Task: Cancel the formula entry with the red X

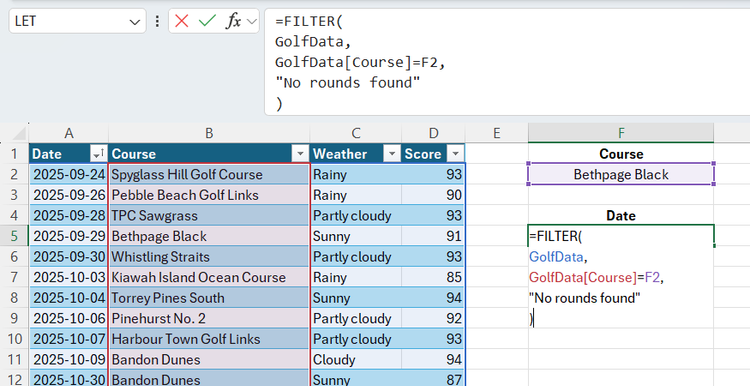Action: pyautogui.click(x=182, y=21)
